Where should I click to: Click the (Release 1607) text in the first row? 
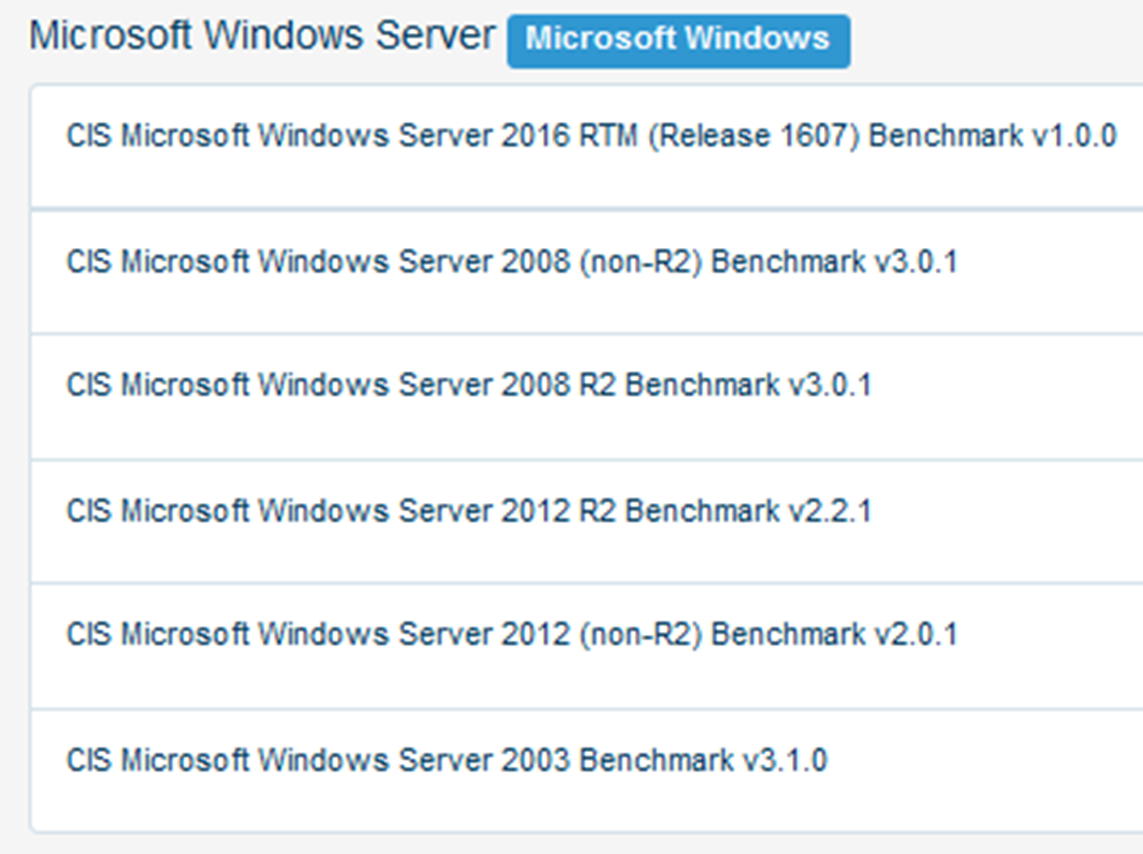[x=754, y=136]
